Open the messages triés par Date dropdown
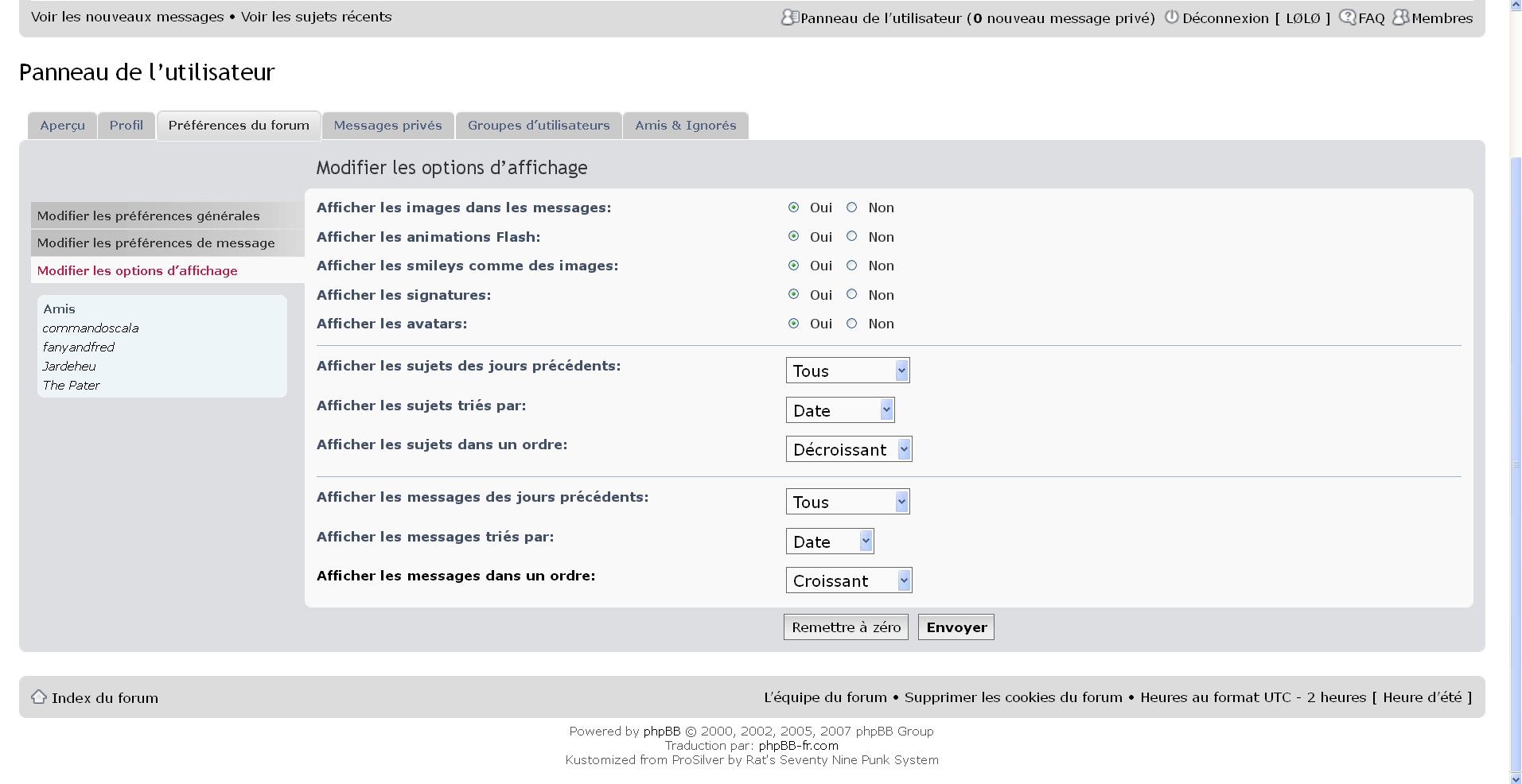The height and width of the screenshot is (784, 1522). tap(829, 541)
